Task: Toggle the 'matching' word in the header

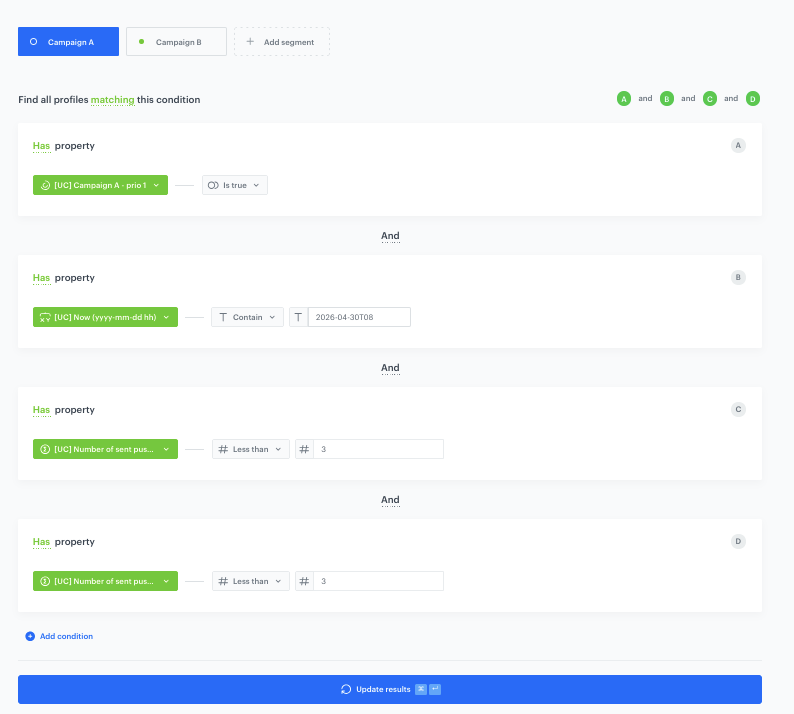Action: point(112,100)
